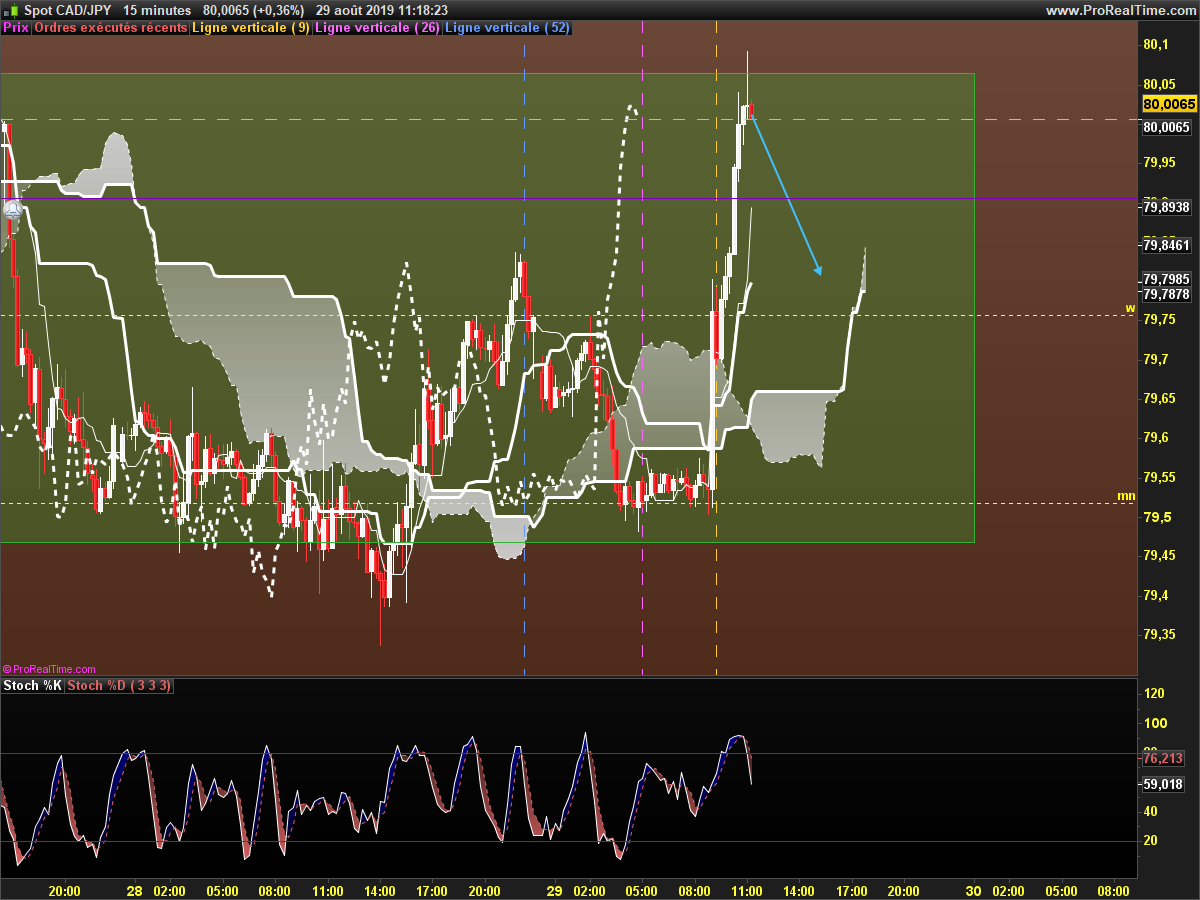The image size is (1200, 900).
Task: Open the Stoch %K indicator label
Action: (33, 686)
